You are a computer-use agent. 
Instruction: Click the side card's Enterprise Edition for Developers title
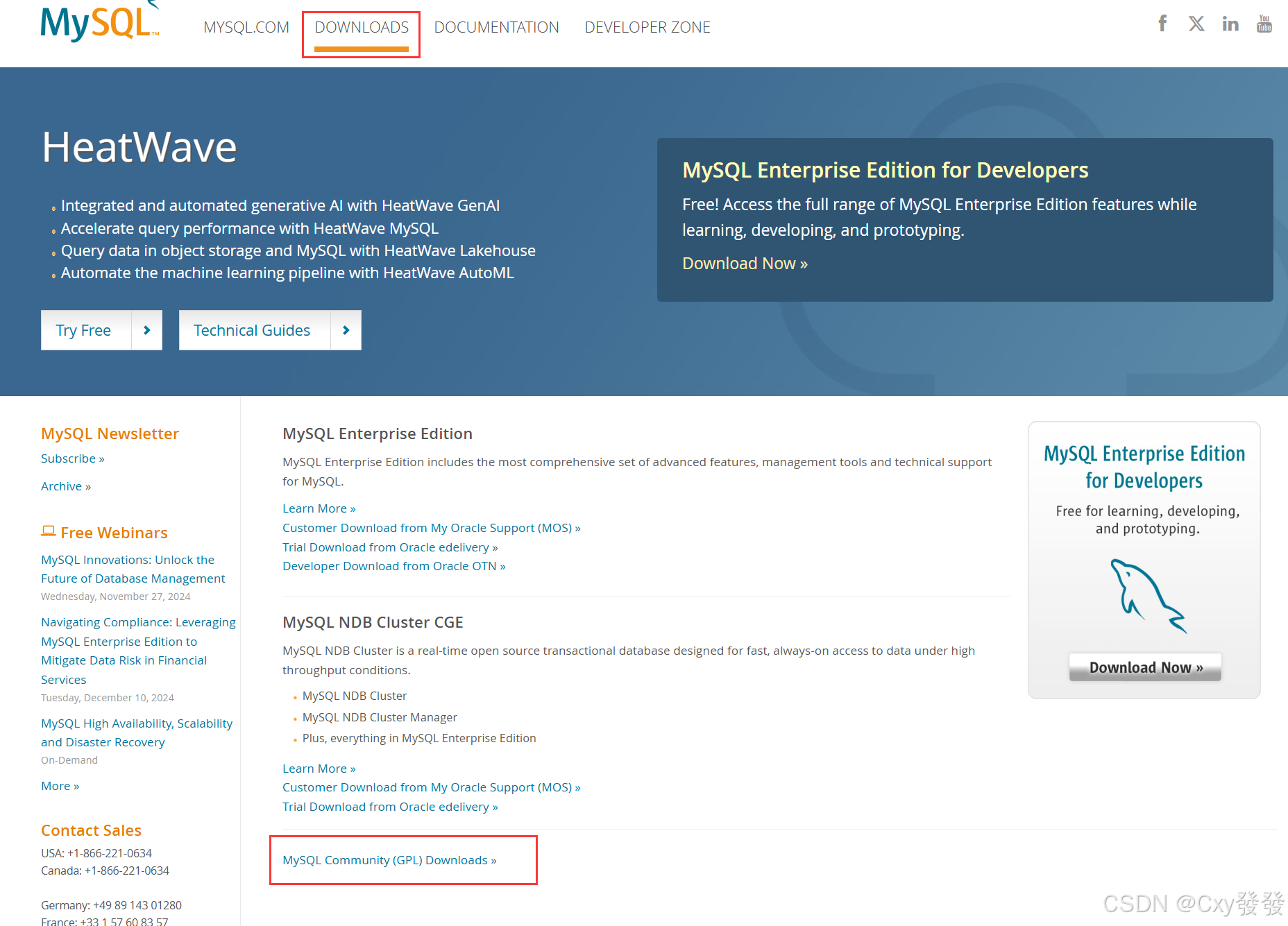tap(1144, 467)
